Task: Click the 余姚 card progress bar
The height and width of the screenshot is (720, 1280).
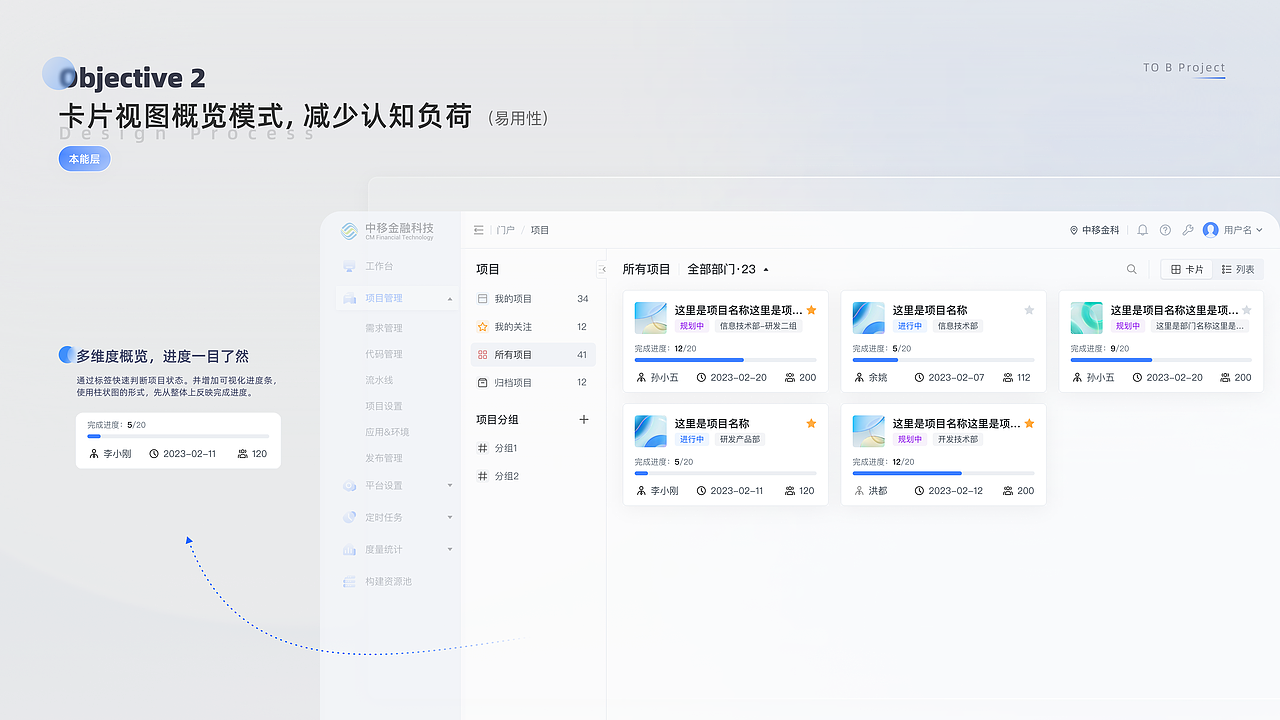Action: 943,360
